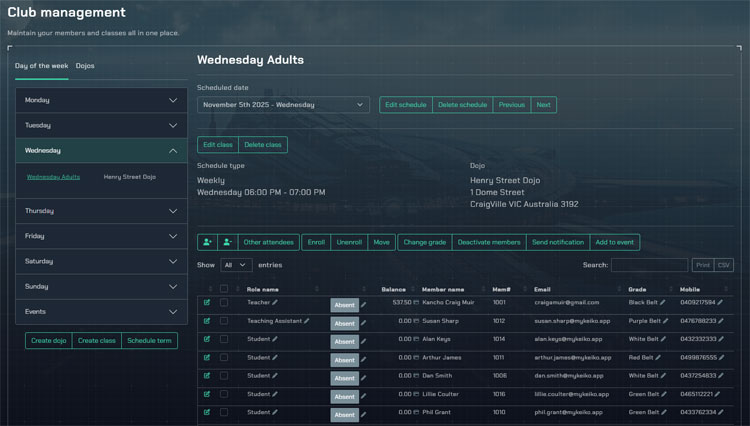750x426 pixels.
Task: Open the Show entries 'All' dropdown
Action: pyautogui.click(x=236, y=265)
